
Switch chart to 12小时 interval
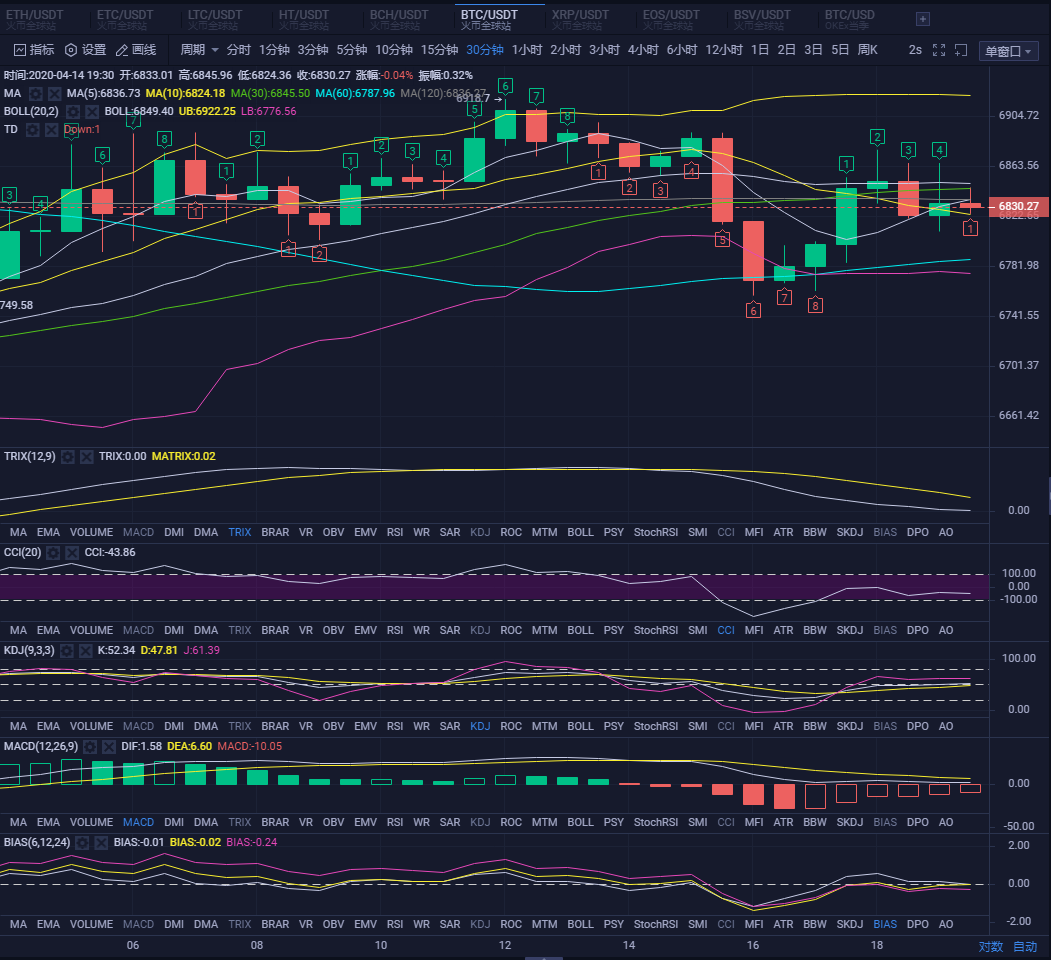724,50
